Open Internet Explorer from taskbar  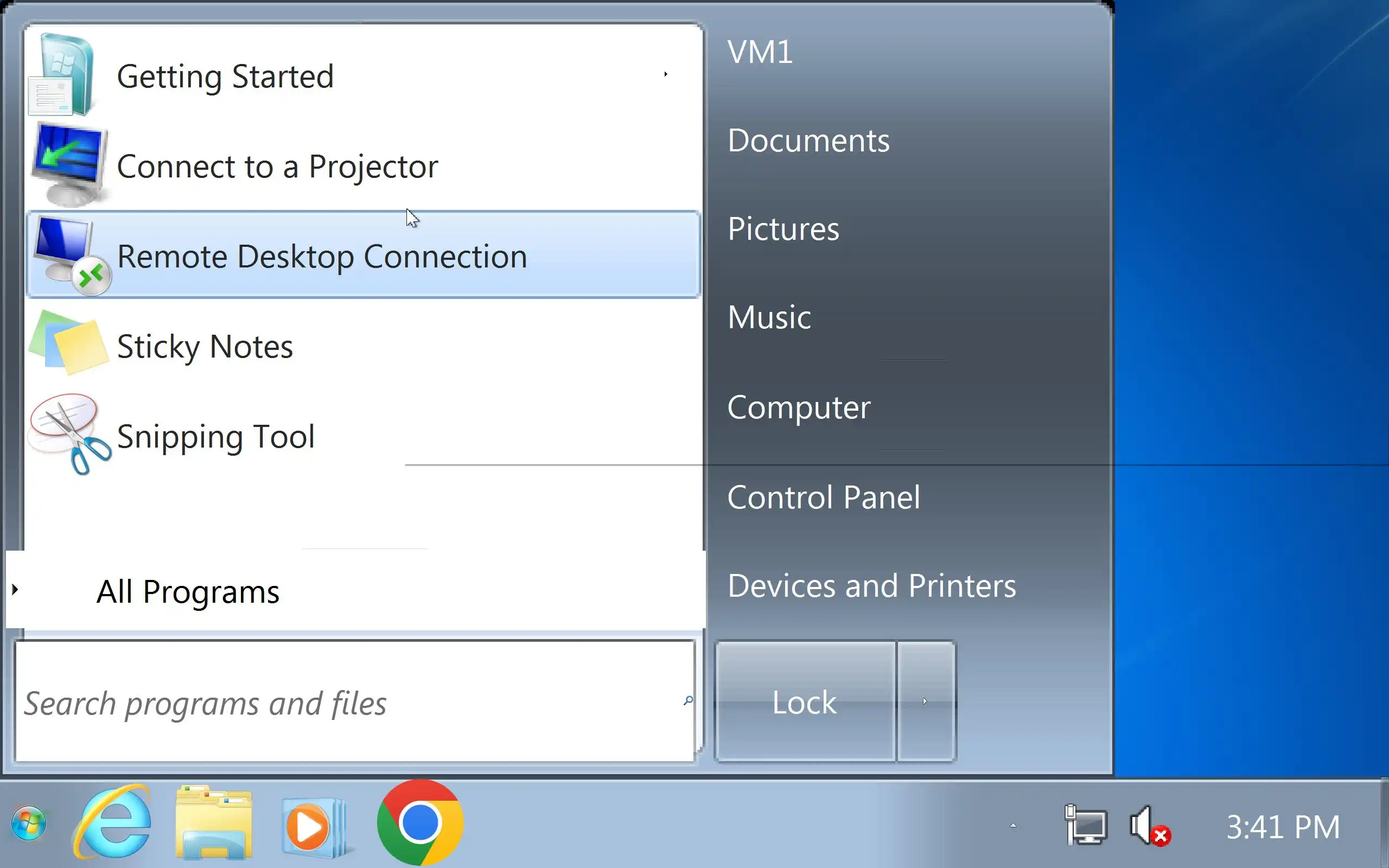click(113, 823)
